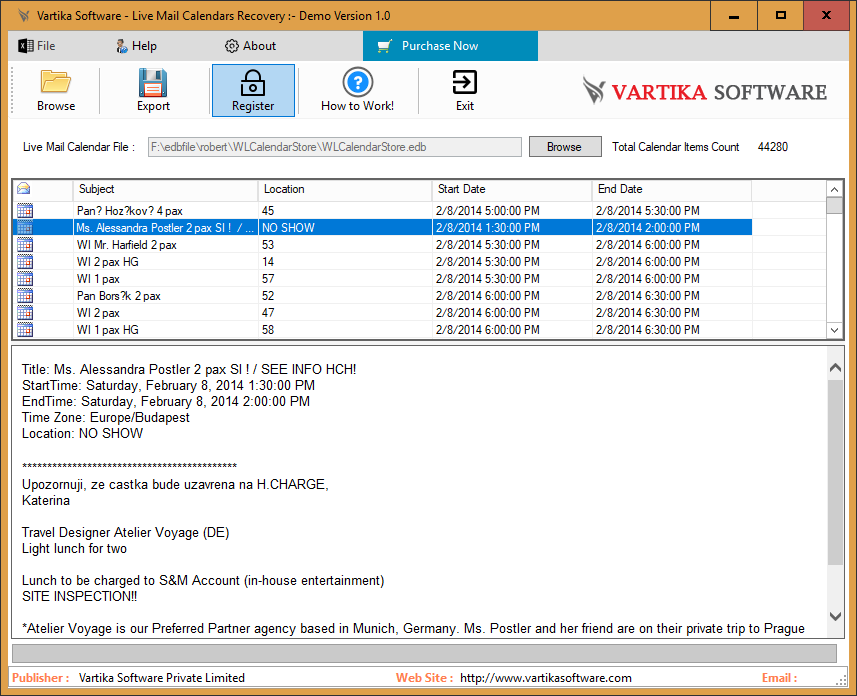Open the About menu
This screenshot has width=857, height=696.
click(x=250, y=46)
